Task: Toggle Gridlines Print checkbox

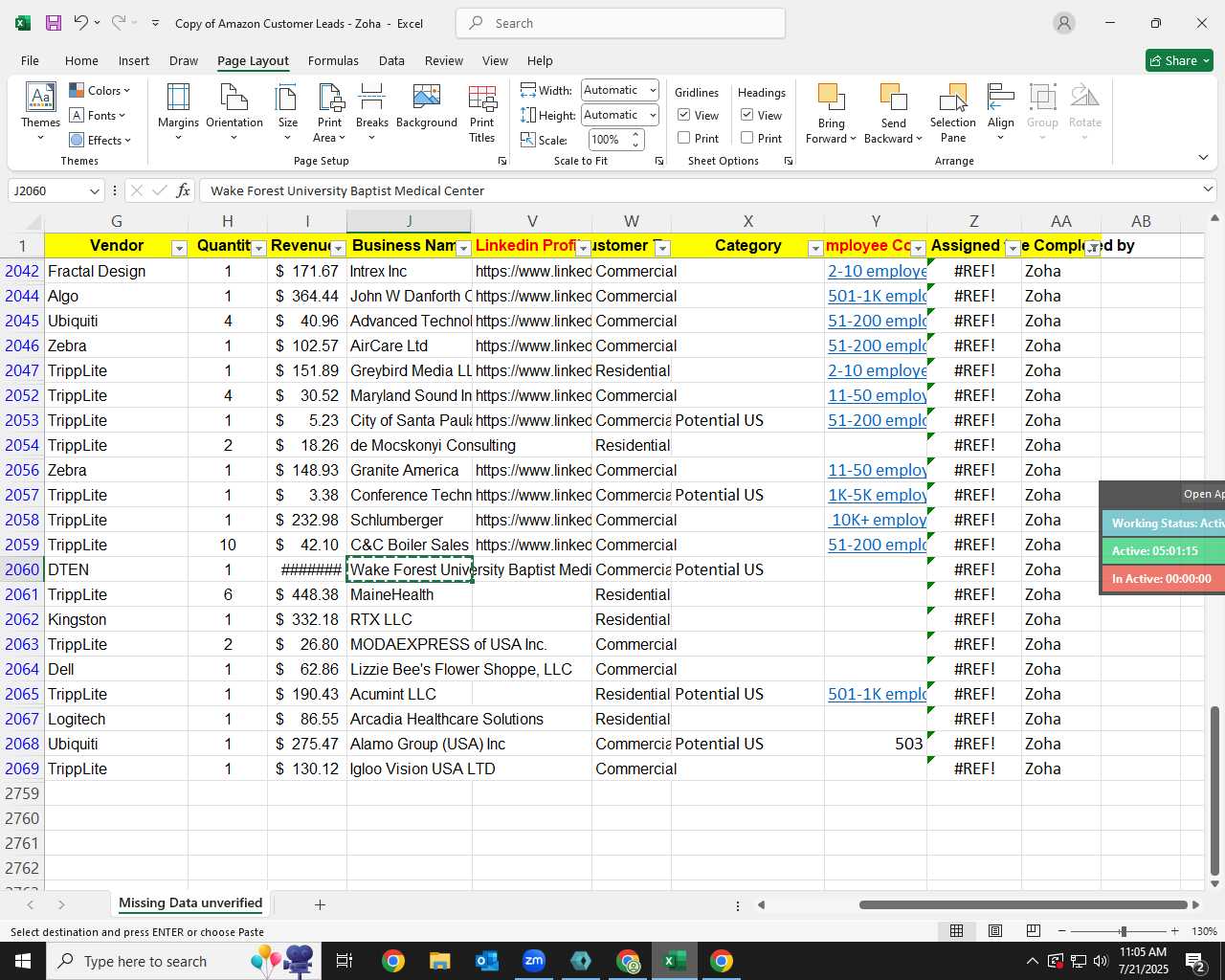Action: (x=683, y=138)
